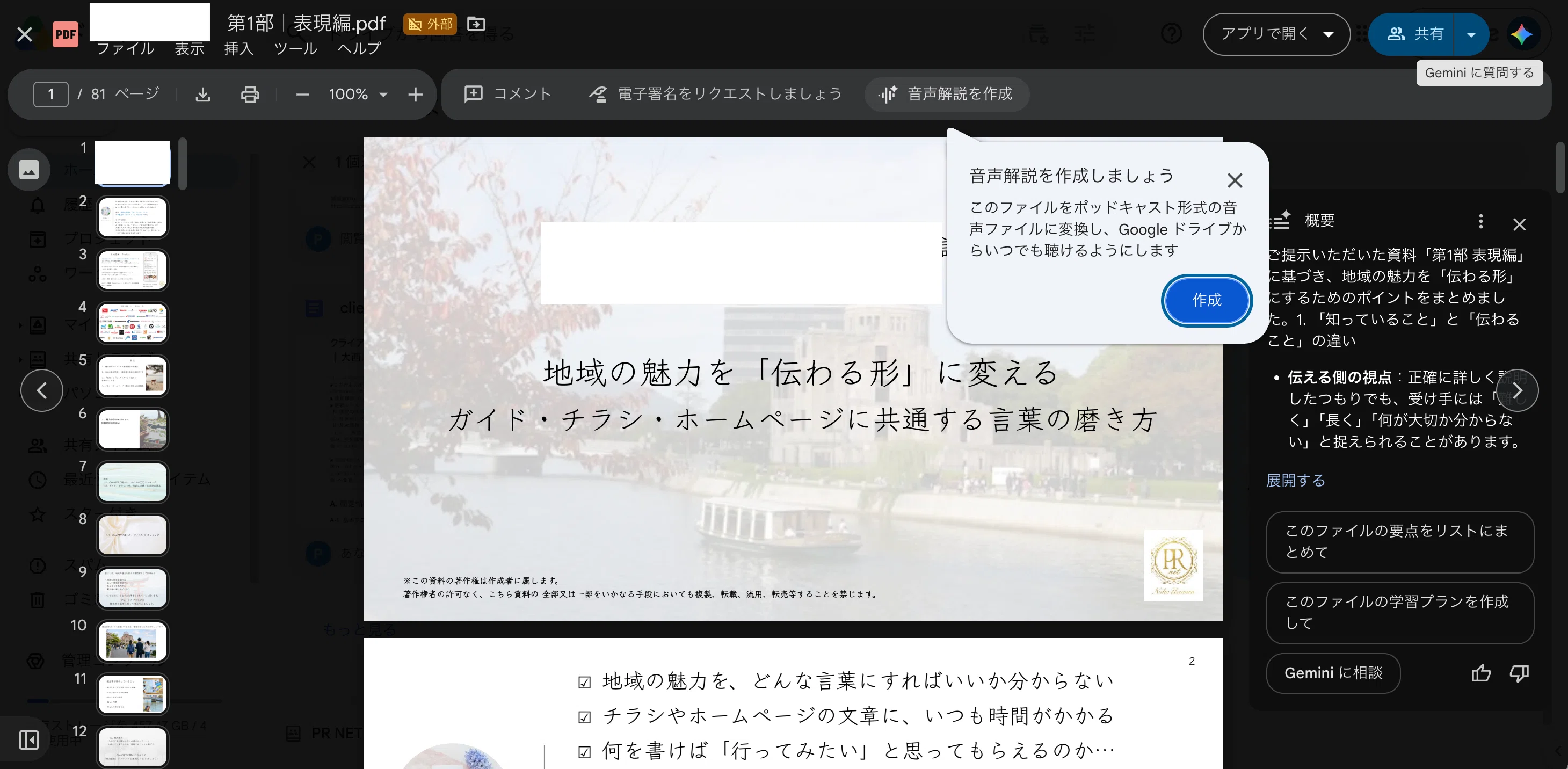Select suggestion このファイルの学習プランを作成して

click(x=1399, y=613)
